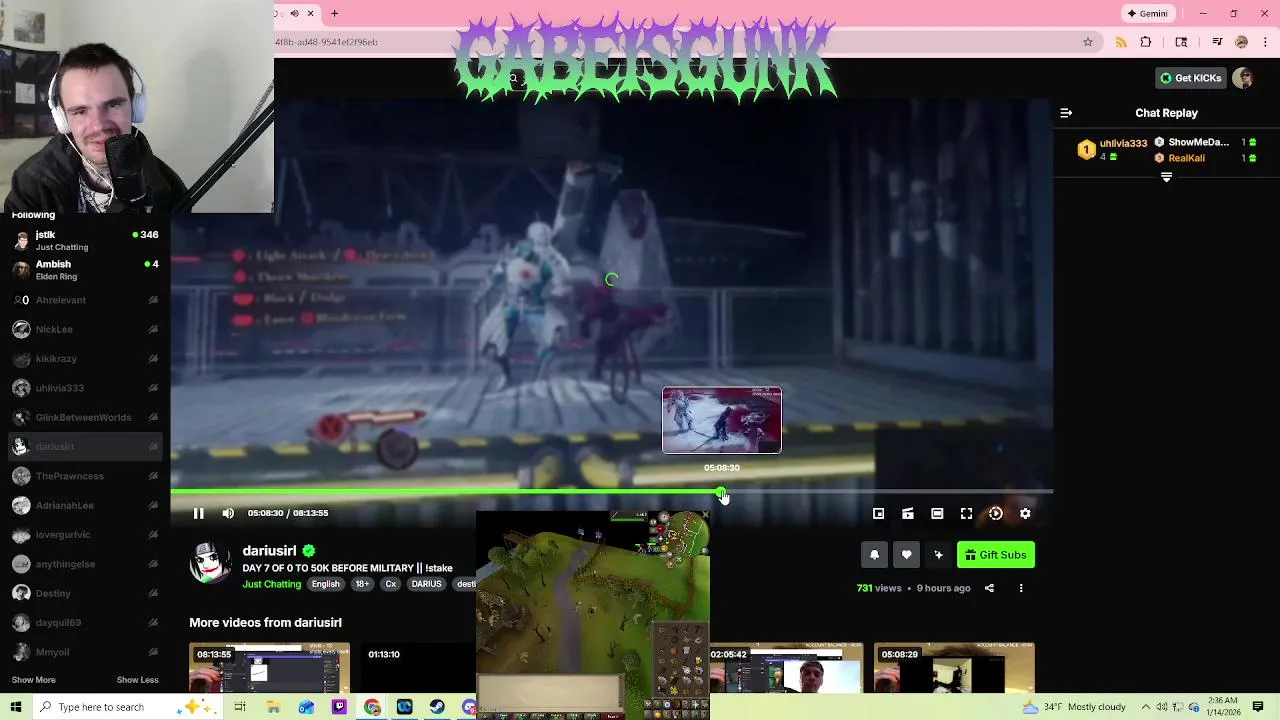This screenshot has height=720, width=1280.
Task: Open the Just Chatting category link
Action: click(x=271, y=584)
